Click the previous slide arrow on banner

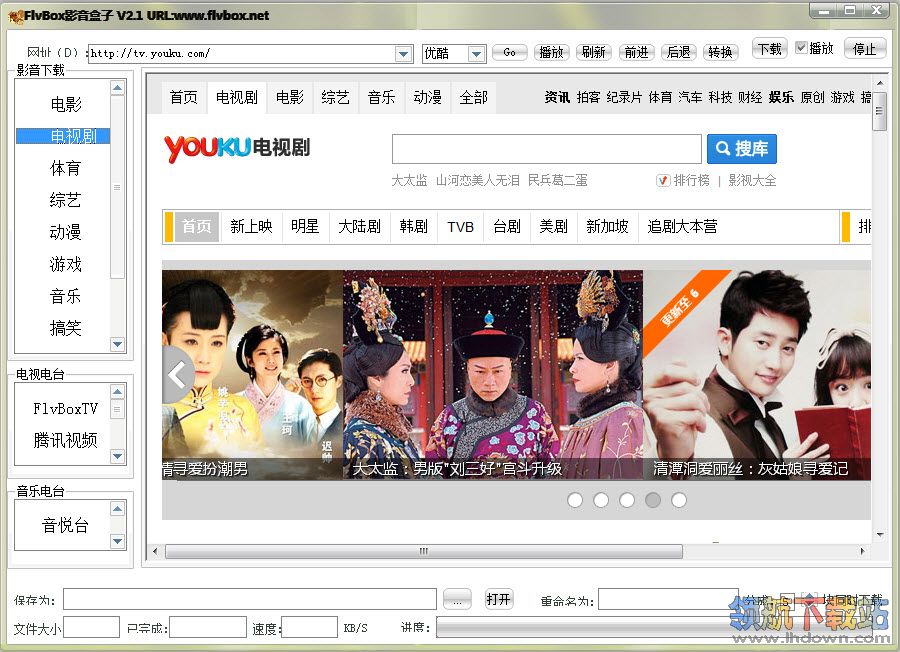[177, 375]
